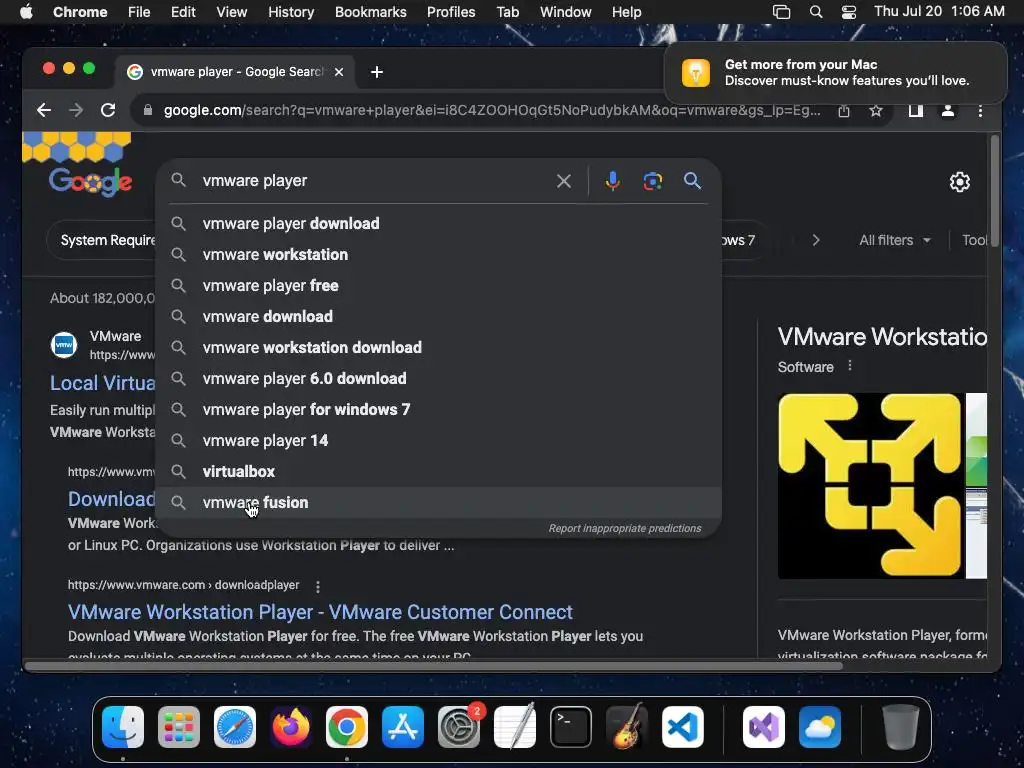Click the Google logo

pos(90,181)
